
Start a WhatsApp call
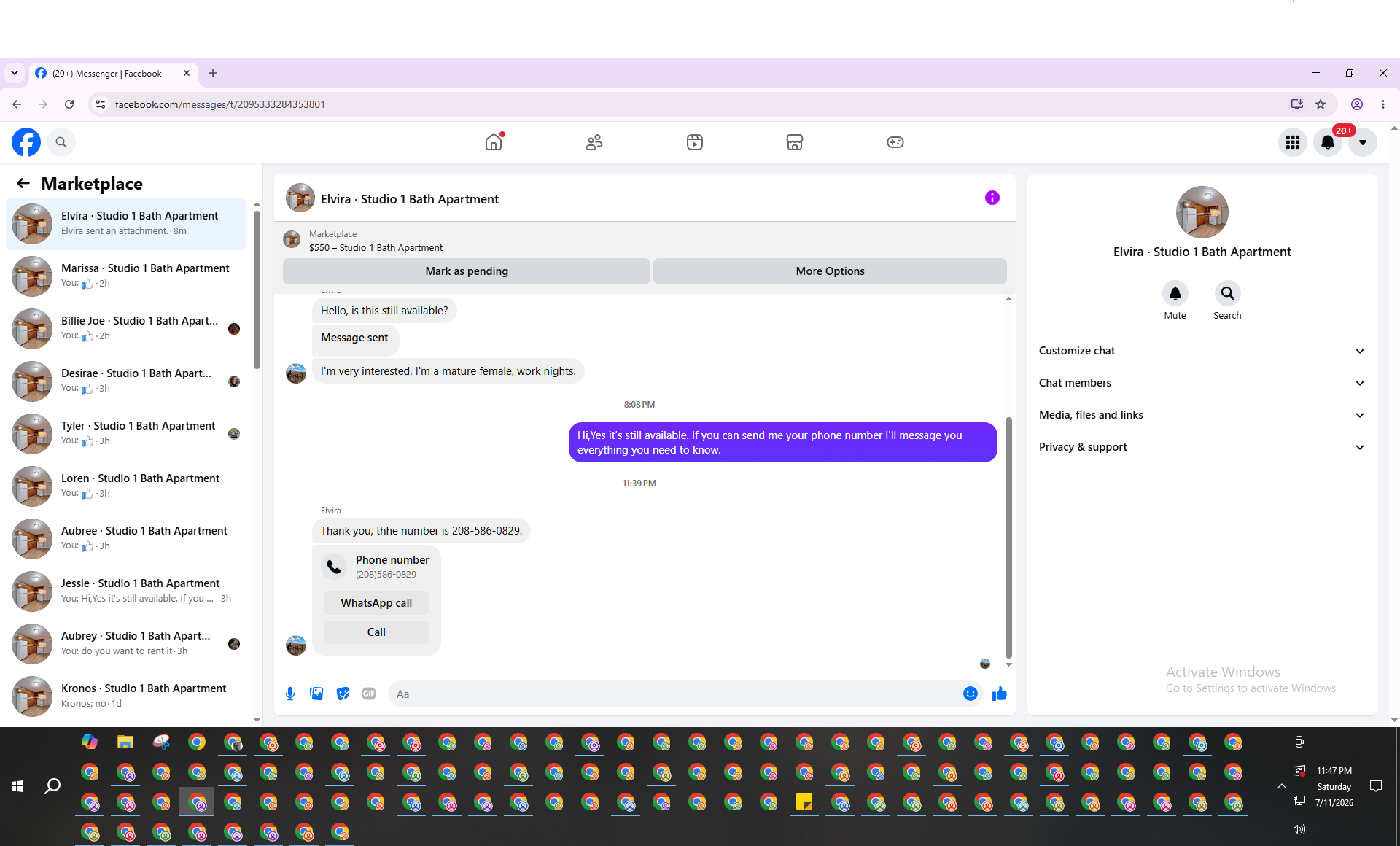(376, 603)
